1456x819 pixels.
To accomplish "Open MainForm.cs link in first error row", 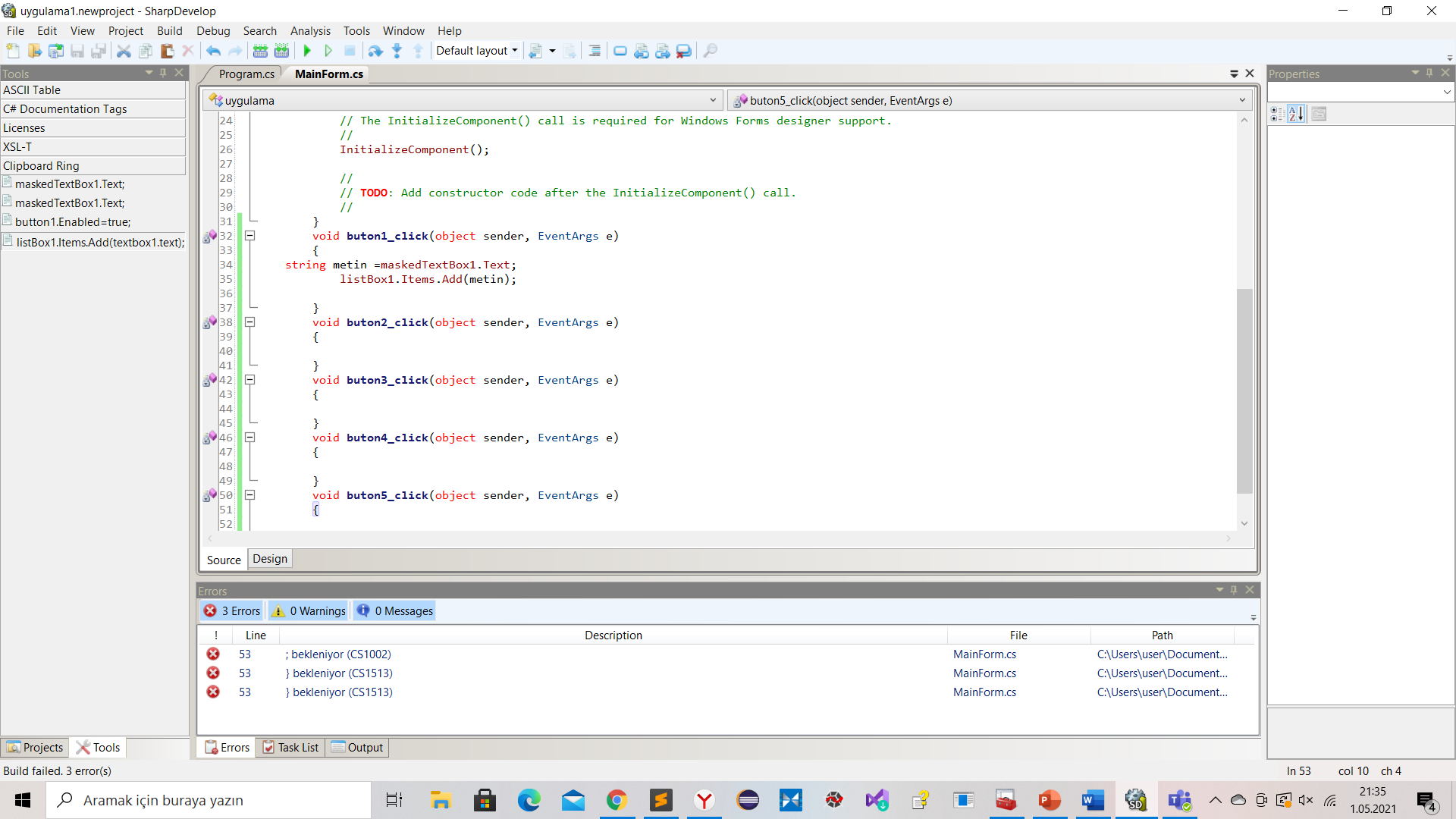I will pyautogui.click(x=984, y=654).
